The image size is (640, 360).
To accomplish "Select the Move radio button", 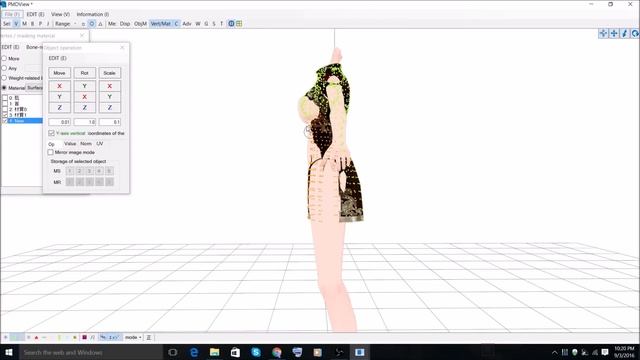I will click(4, 59).
